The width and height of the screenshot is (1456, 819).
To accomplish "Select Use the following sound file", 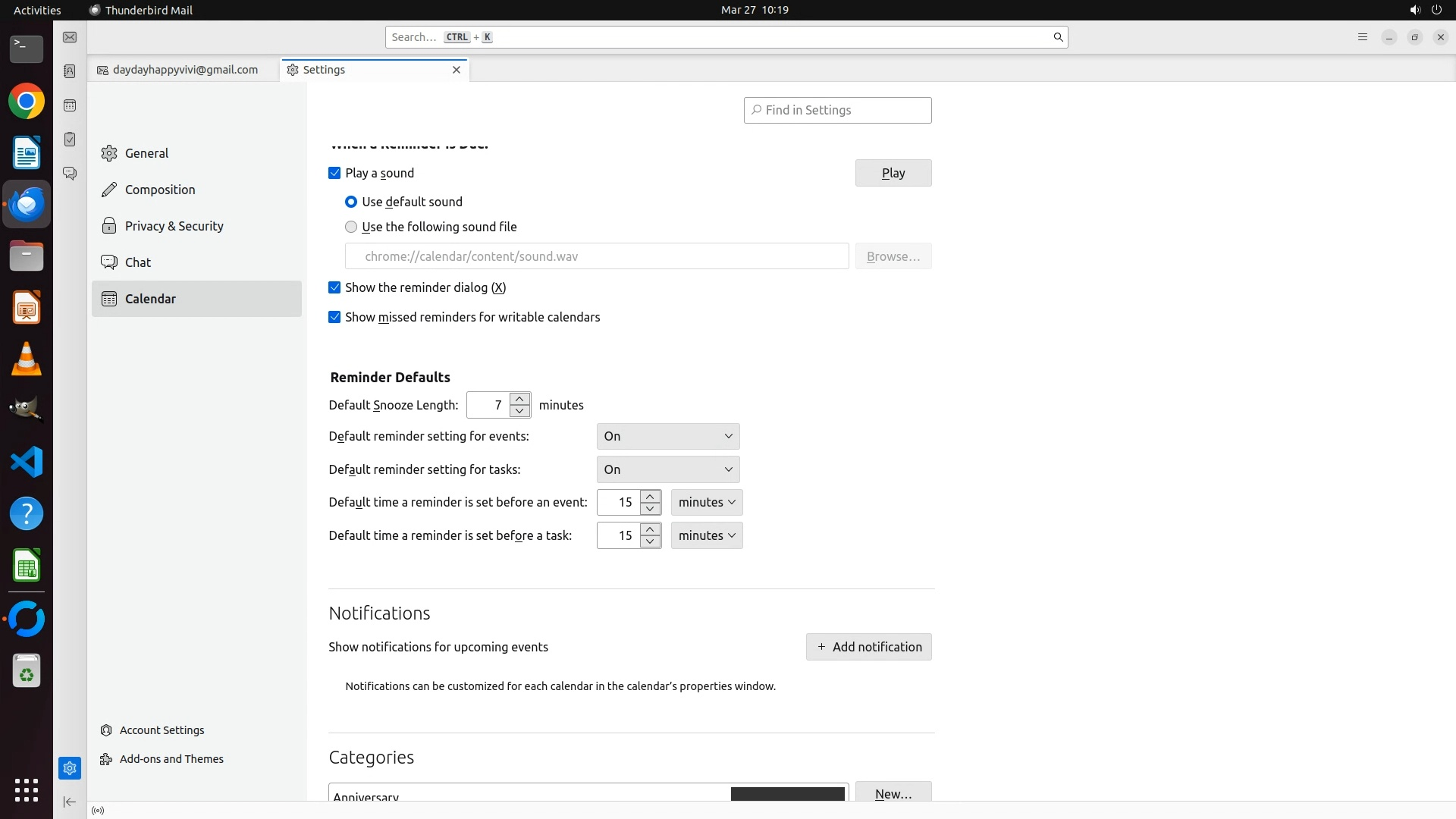I will pos(351,227).
